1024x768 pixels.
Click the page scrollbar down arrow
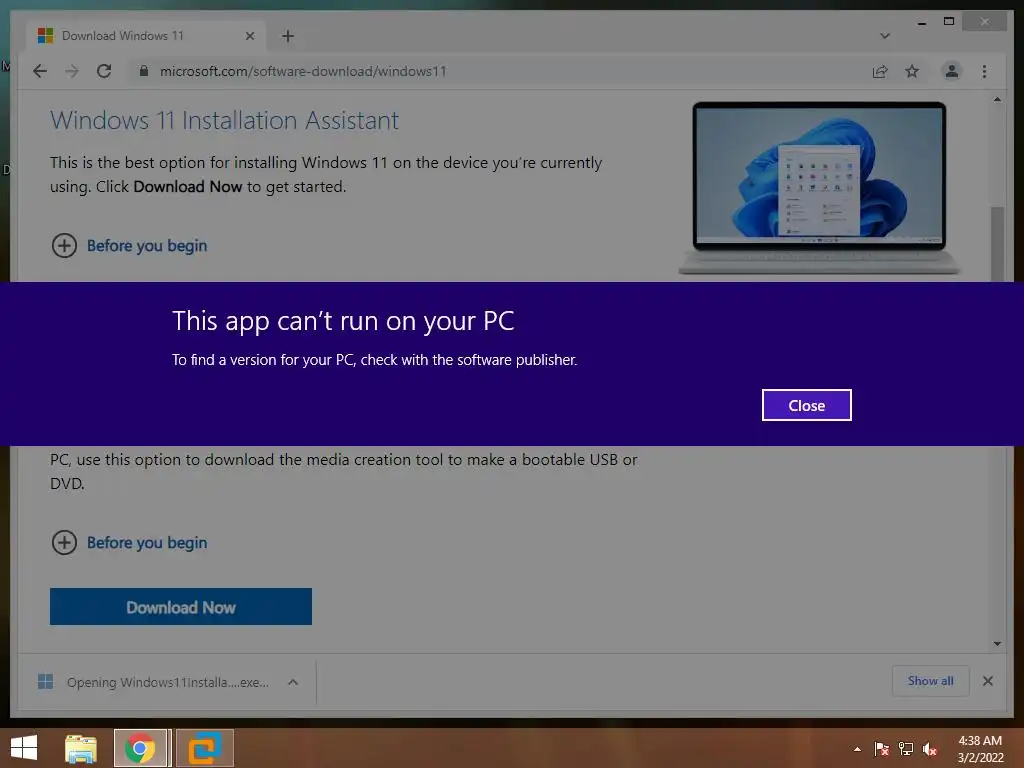pyautogui.click(x=997, y=644)
